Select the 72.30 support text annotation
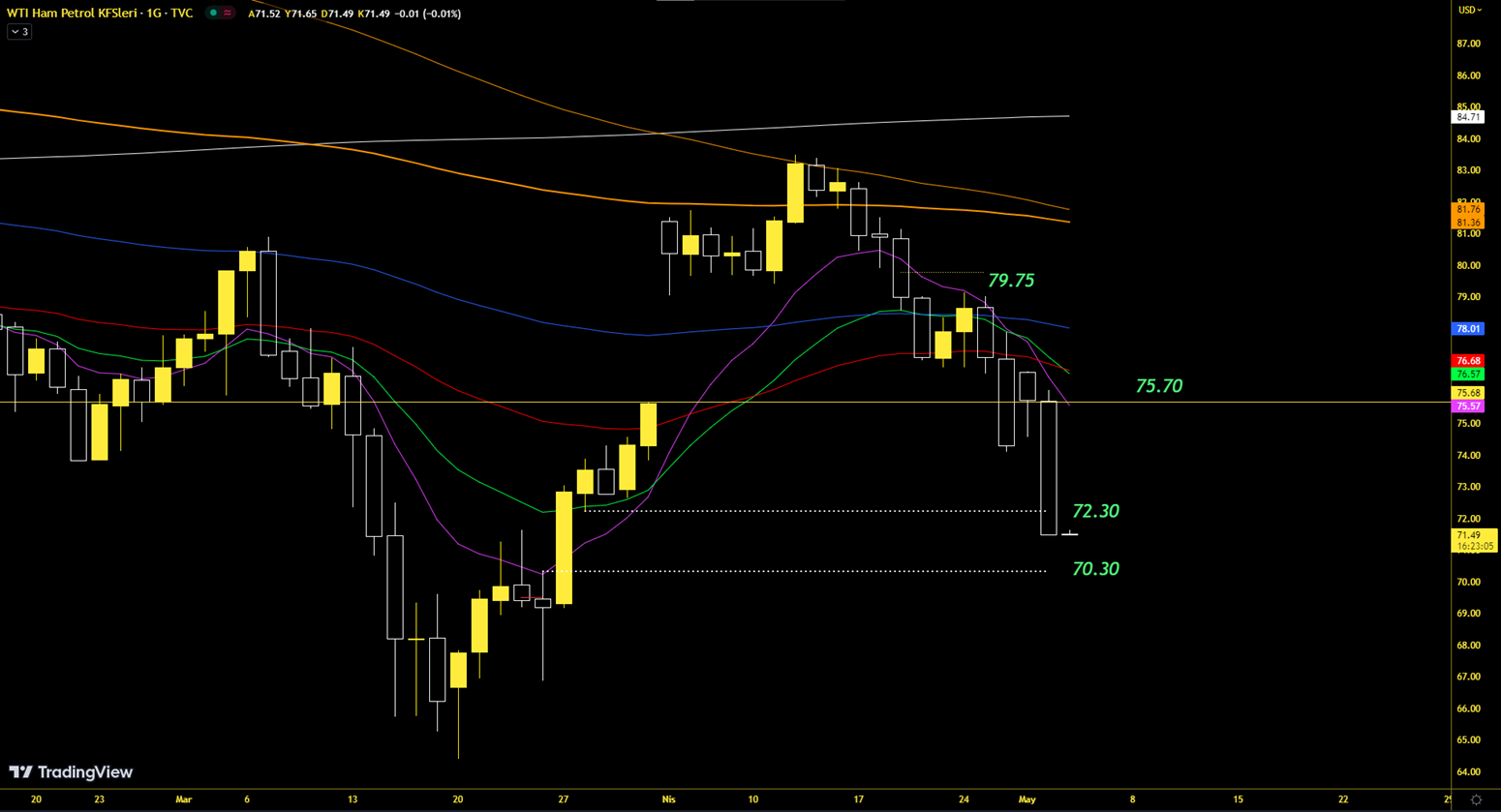The width and height of the screenshot is (1501, 812). click(x=1095, y=511)
